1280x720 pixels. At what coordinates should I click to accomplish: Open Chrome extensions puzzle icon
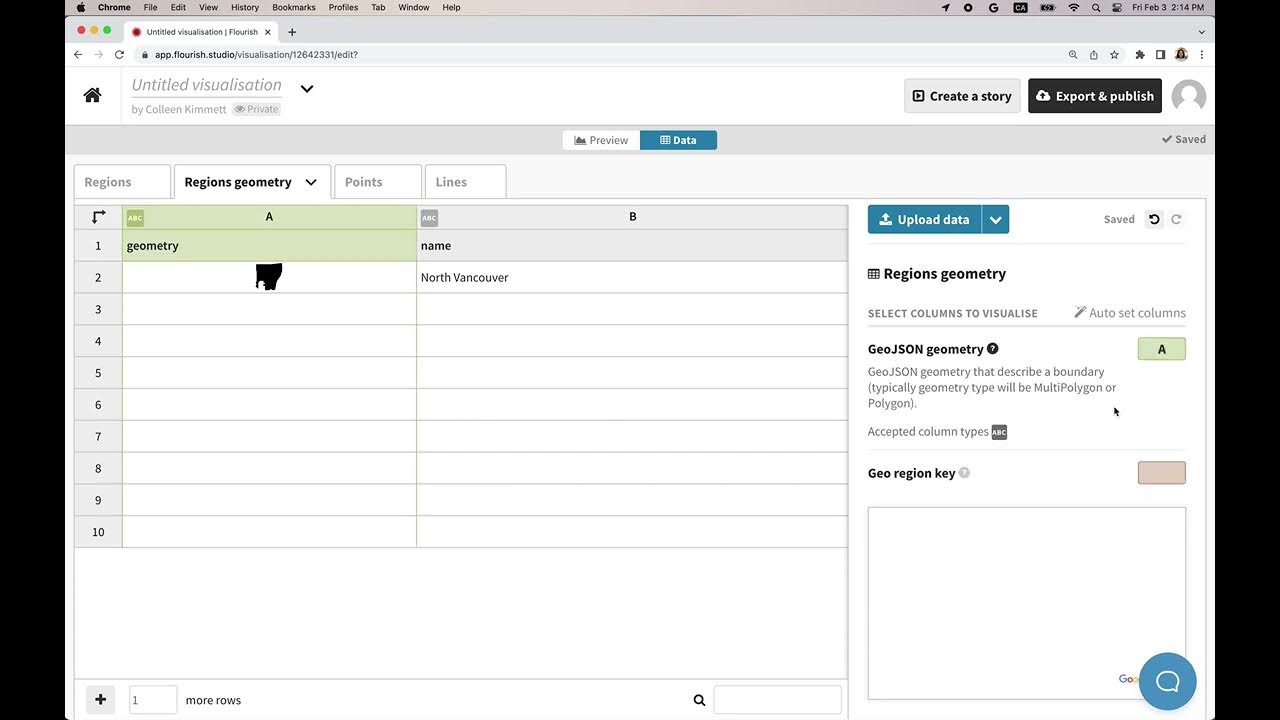(1139, 55)
